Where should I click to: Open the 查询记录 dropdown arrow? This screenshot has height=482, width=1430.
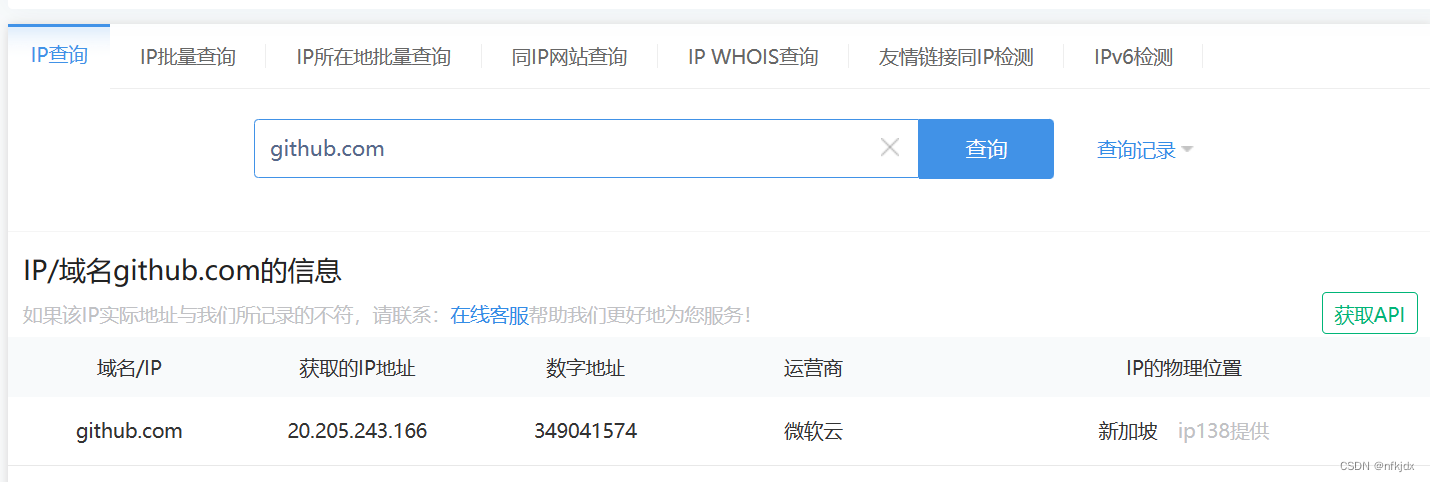pyautogui.click(x=1187, y=150)
